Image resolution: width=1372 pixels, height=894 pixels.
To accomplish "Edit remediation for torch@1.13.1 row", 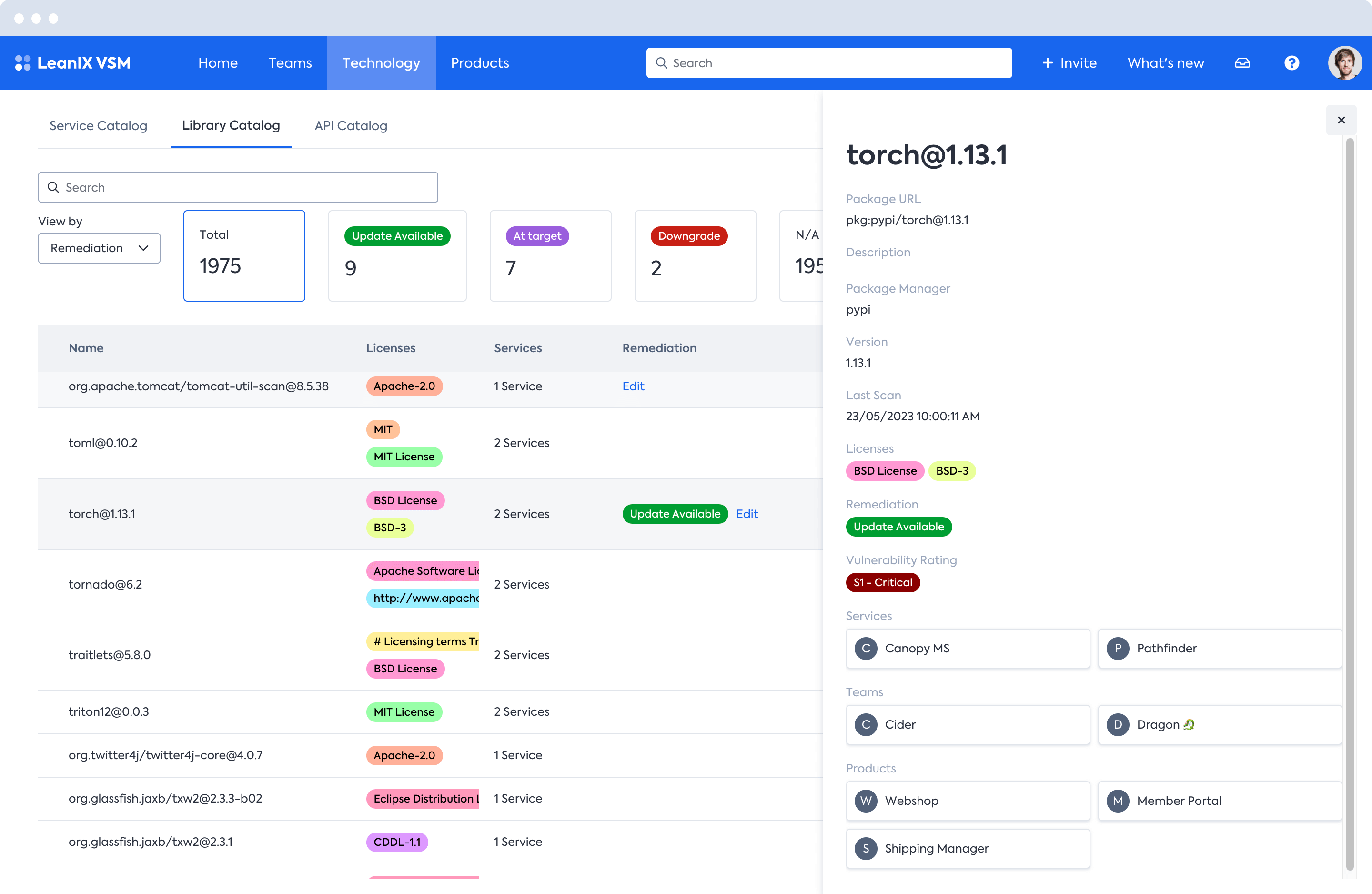I will (747, 514).
